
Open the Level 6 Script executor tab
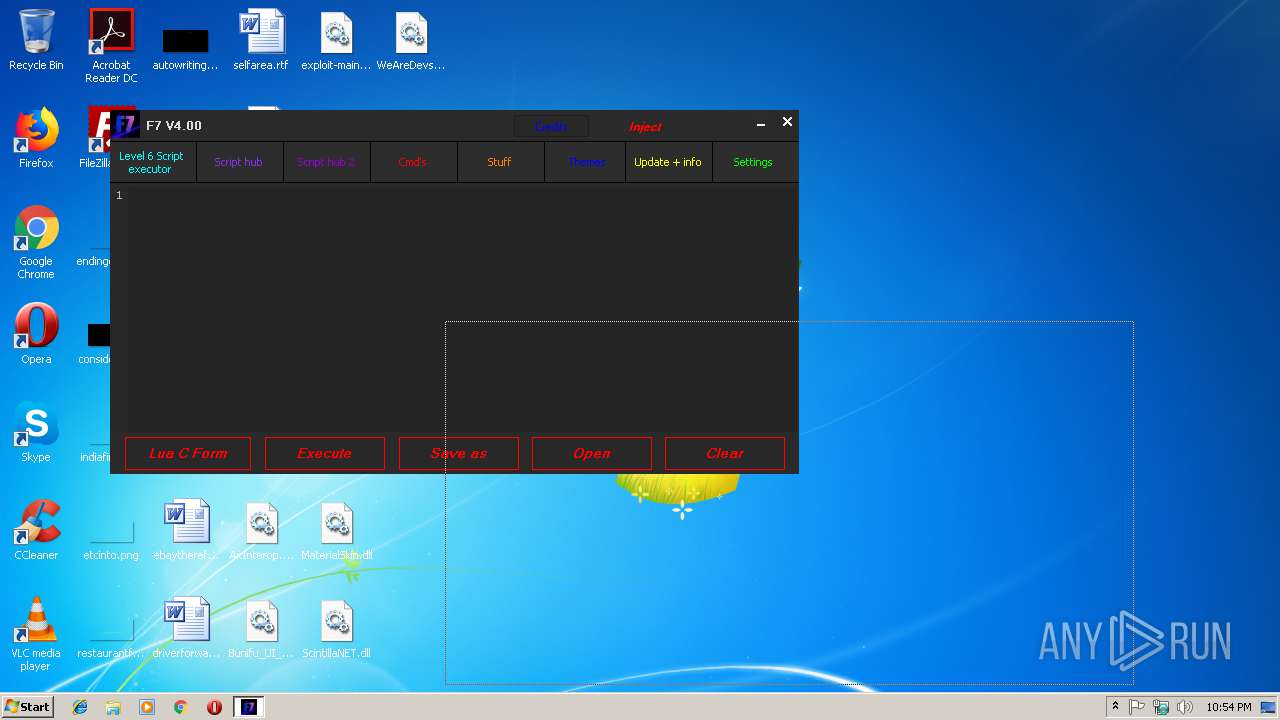point(151,162)
